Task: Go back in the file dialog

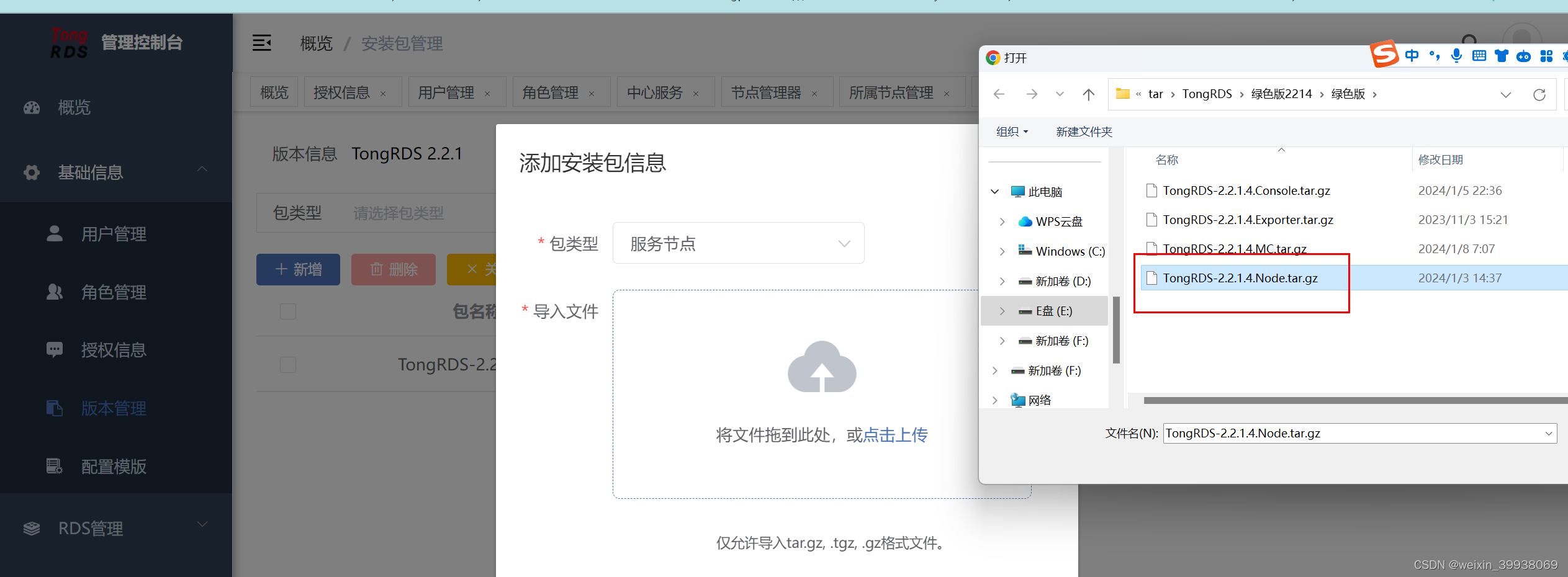Action: (x=999, y=94)
